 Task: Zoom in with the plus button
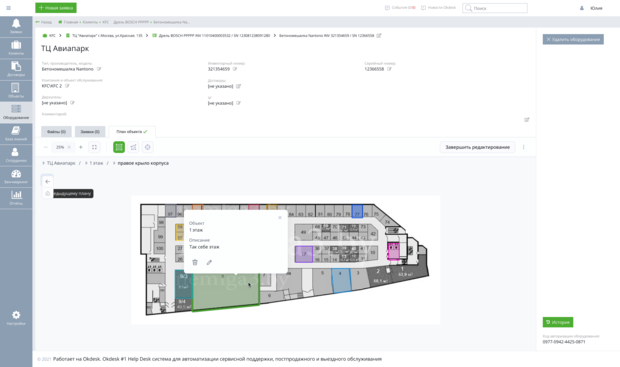tap(81, 147)
